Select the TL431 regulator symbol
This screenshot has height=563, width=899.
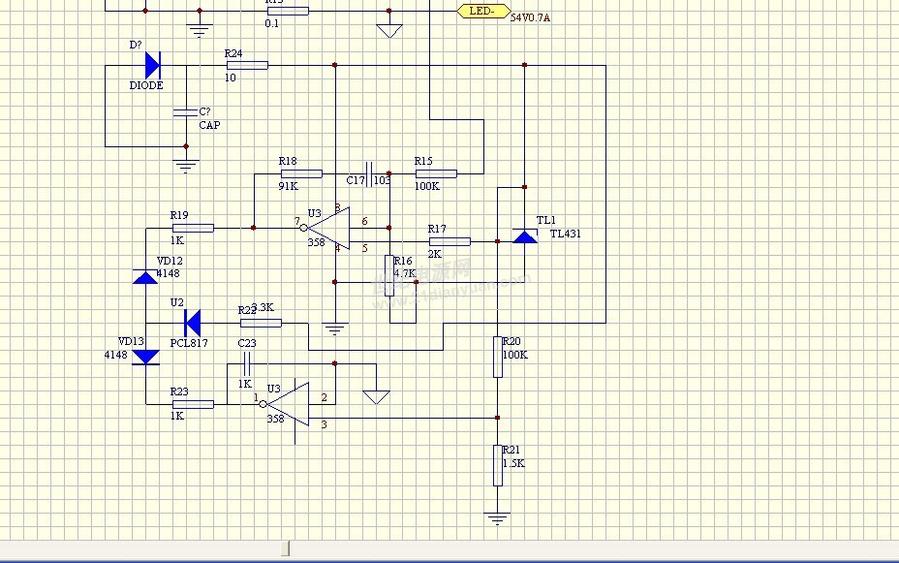pos(525,236)
